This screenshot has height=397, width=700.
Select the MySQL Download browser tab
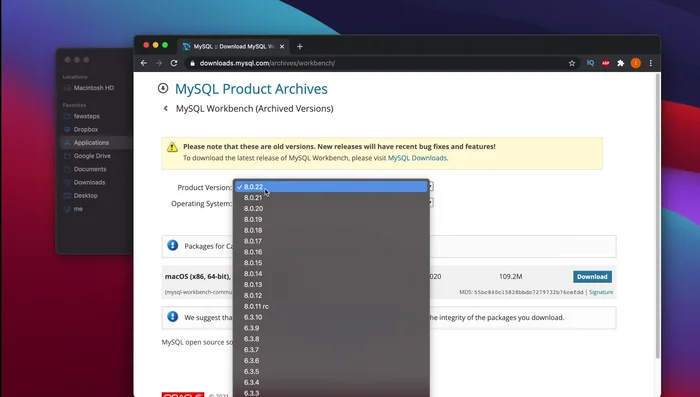pyautogui.click(x=233, y=46)
